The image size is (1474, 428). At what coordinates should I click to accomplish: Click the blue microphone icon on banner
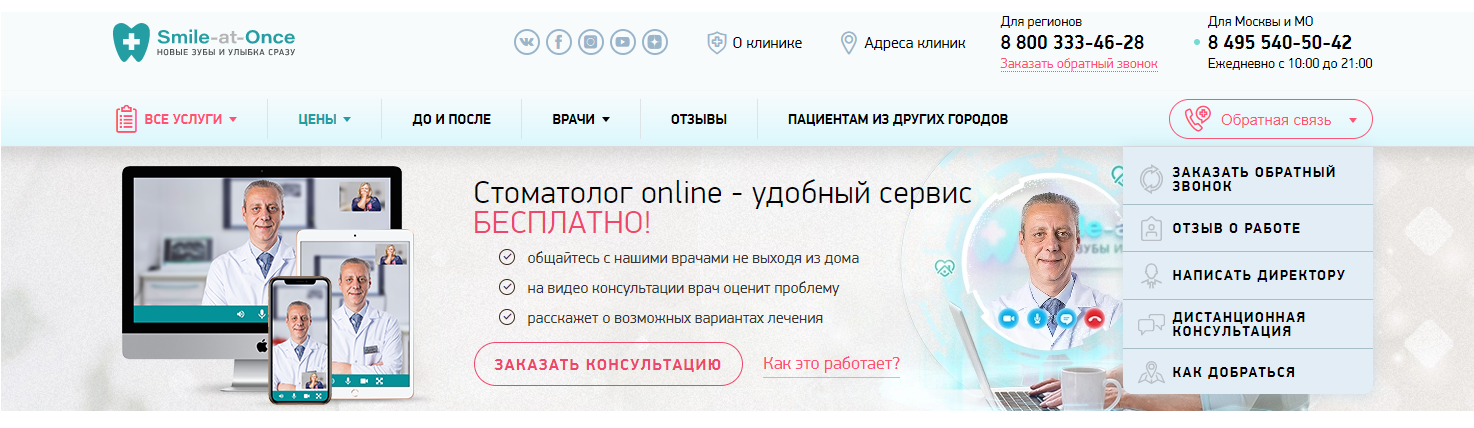(x=1039, y=318)
